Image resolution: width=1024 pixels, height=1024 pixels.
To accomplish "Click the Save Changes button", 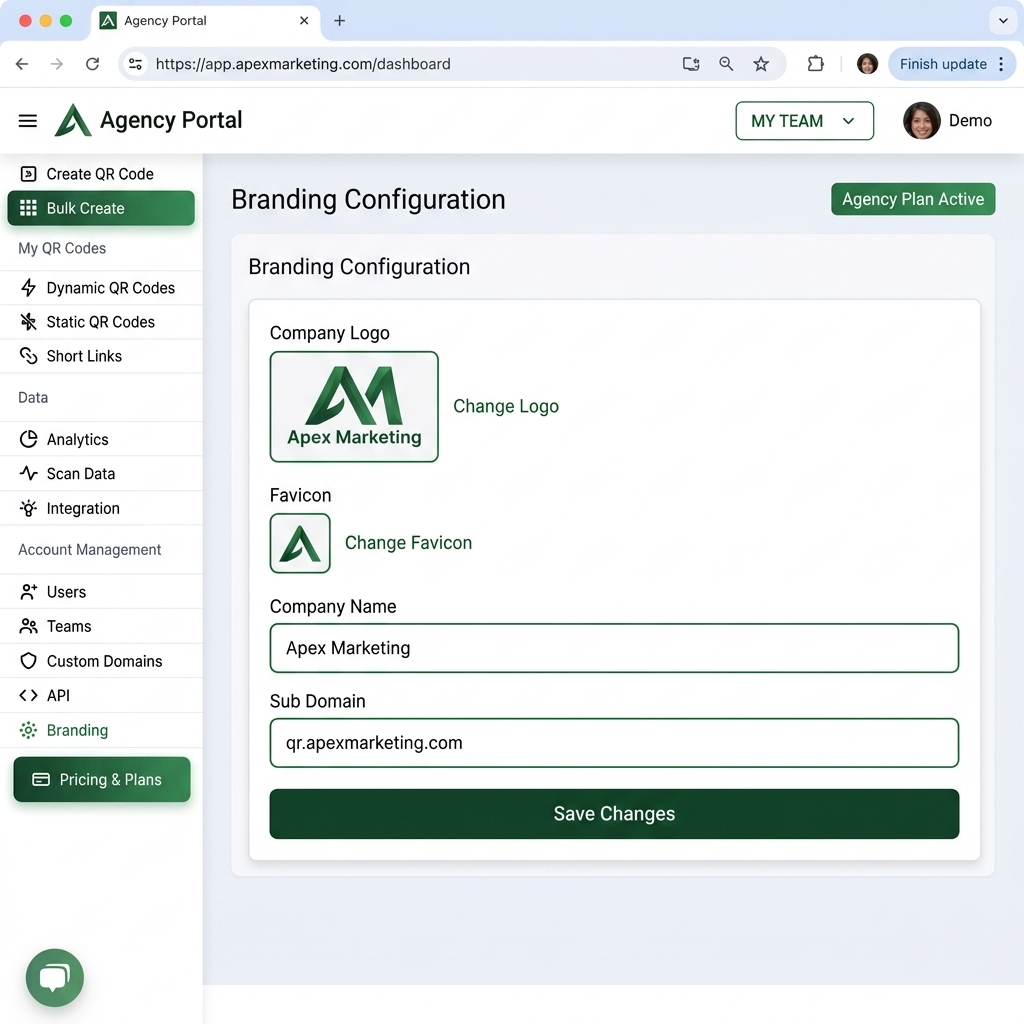I will 614,814.
